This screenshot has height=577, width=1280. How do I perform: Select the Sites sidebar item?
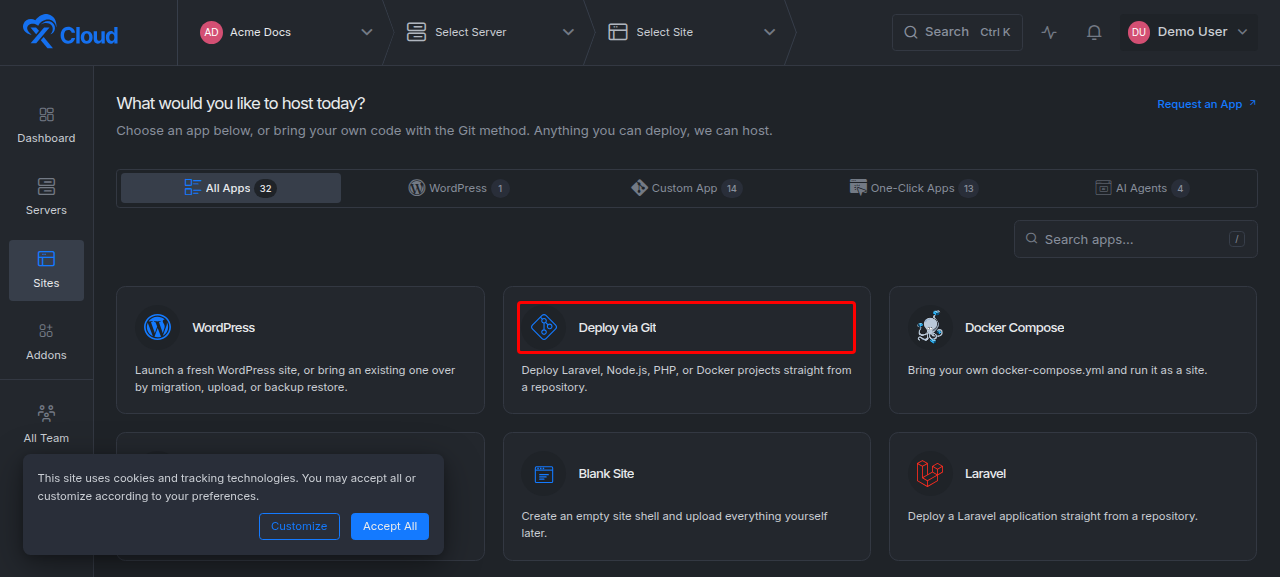pos(46,270)
